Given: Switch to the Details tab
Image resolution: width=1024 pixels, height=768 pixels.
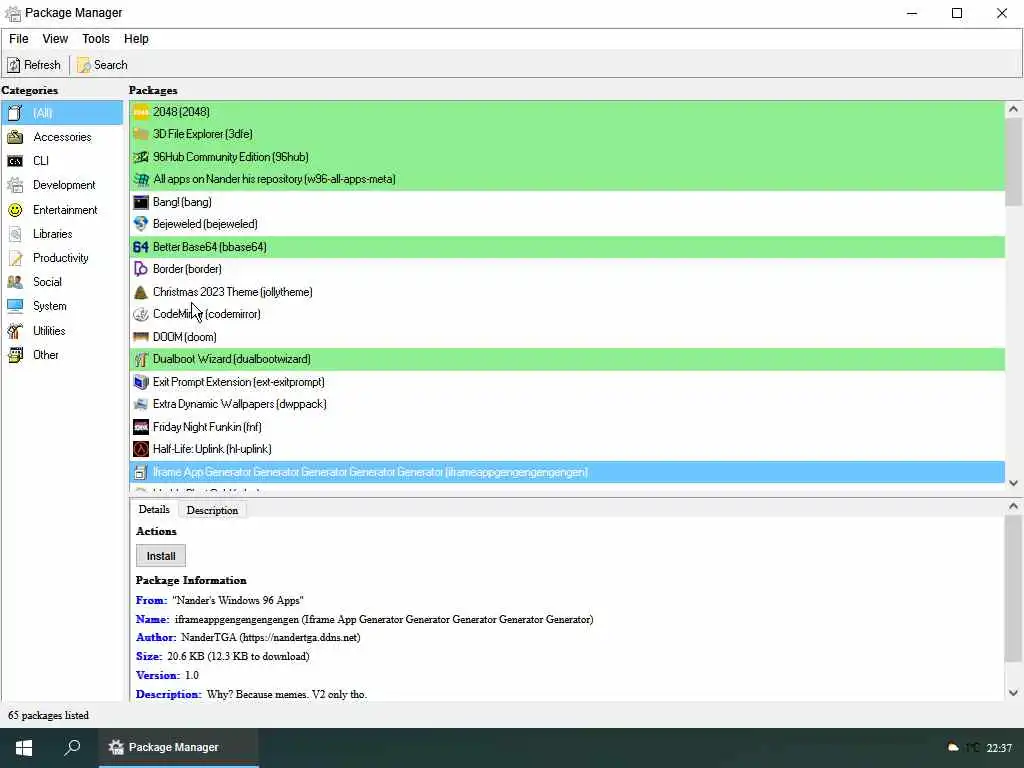Looking at the screenshot, I should tap(154, 509).
